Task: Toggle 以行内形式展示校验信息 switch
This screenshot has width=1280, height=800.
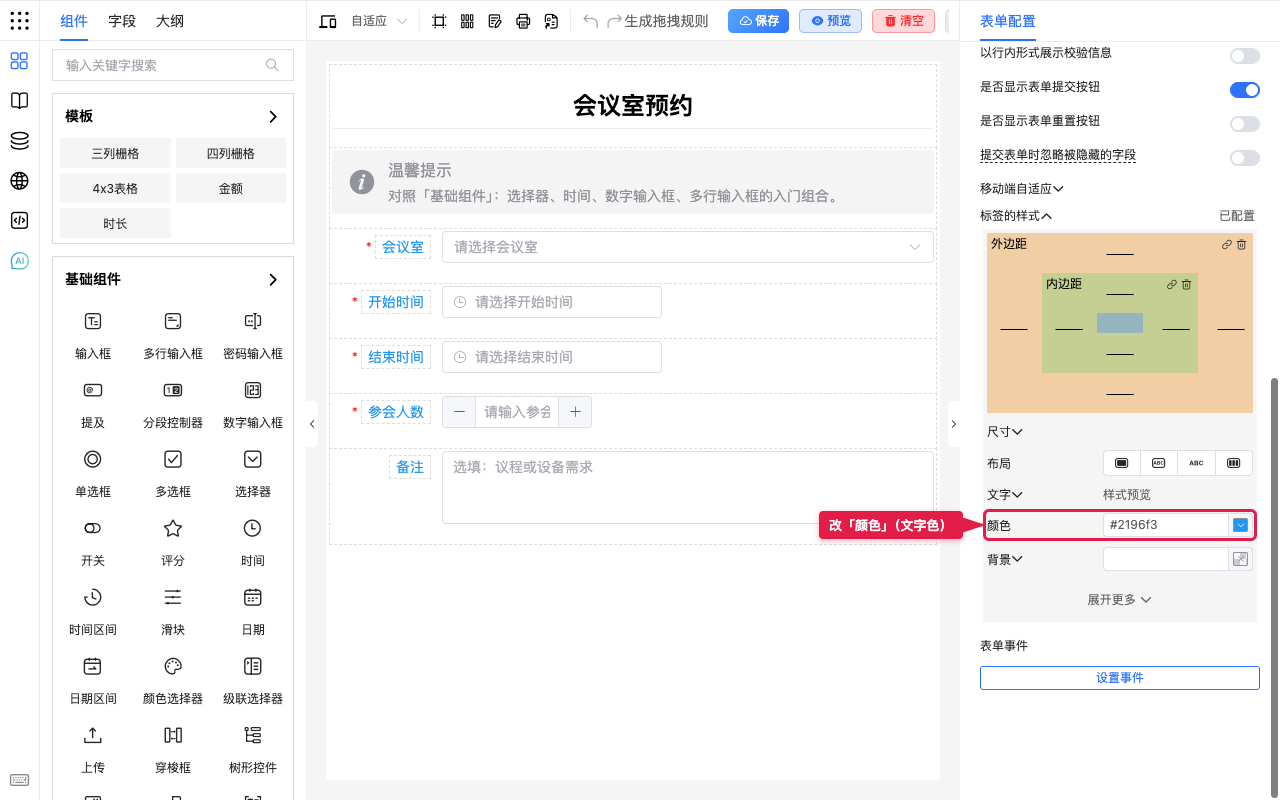Action: point(1245,56)
